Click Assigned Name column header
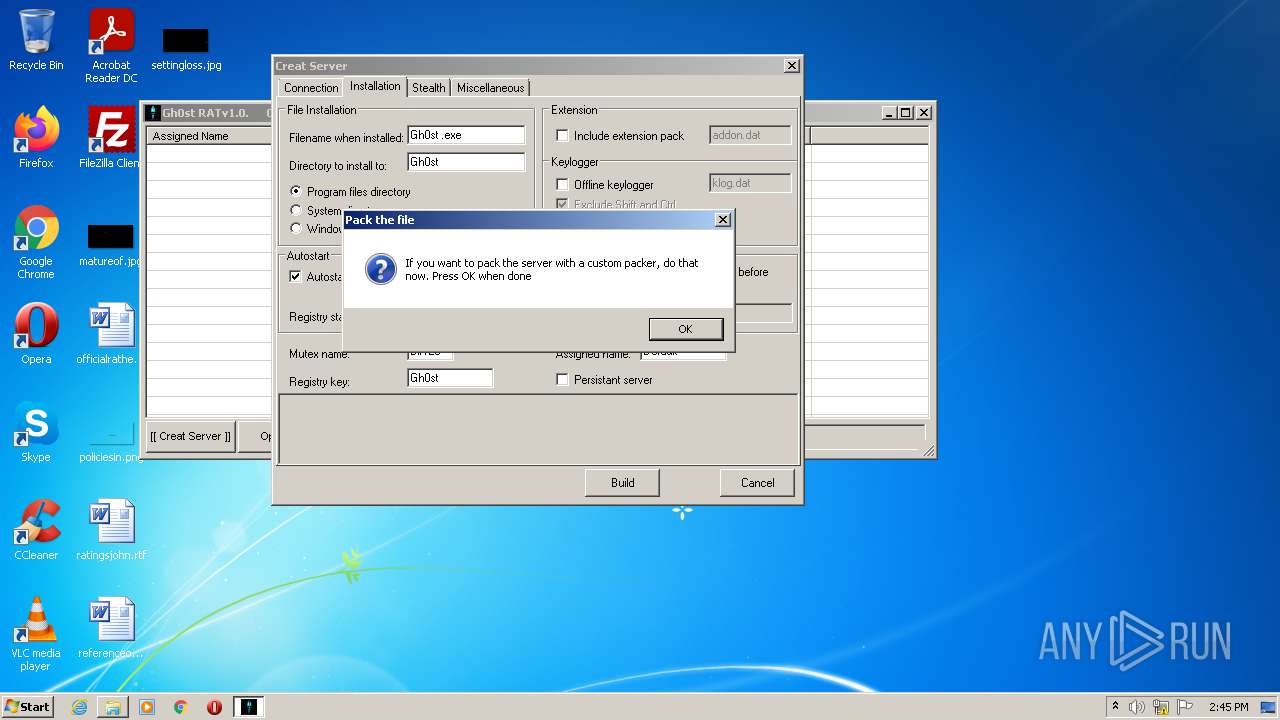 [209, 136]
